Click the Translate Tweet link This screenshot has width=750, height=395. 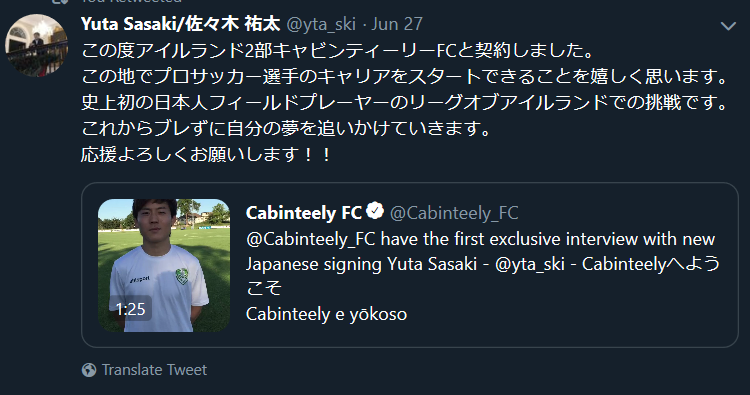154,370
